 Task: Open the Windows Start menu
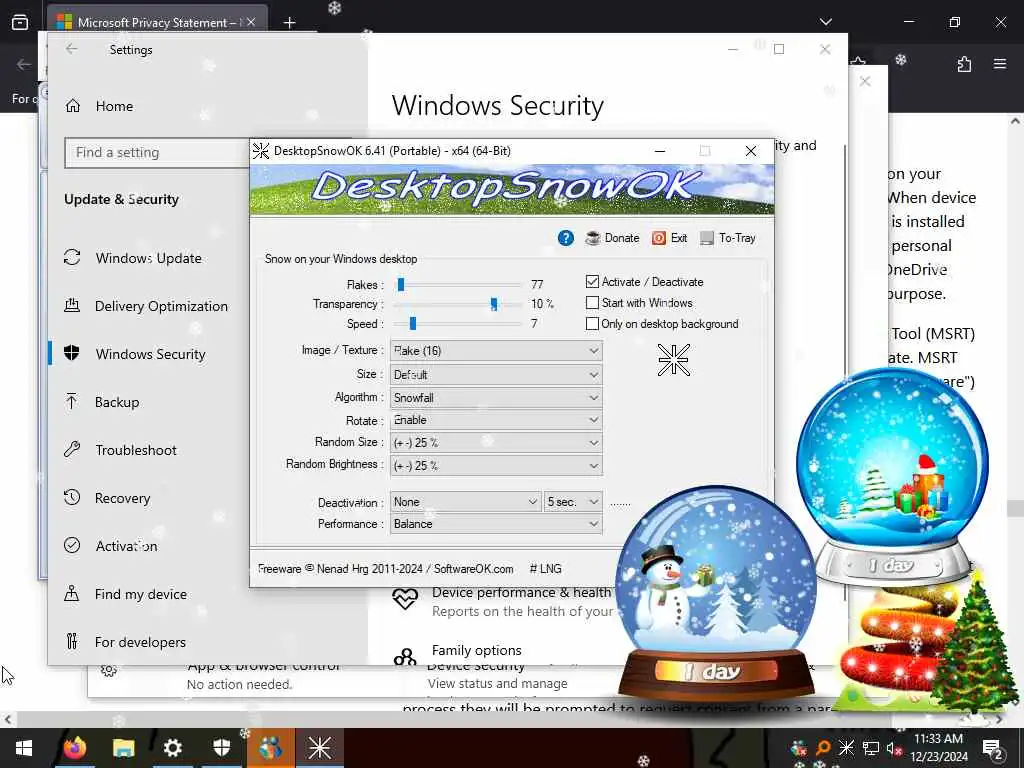coord(24,748)
